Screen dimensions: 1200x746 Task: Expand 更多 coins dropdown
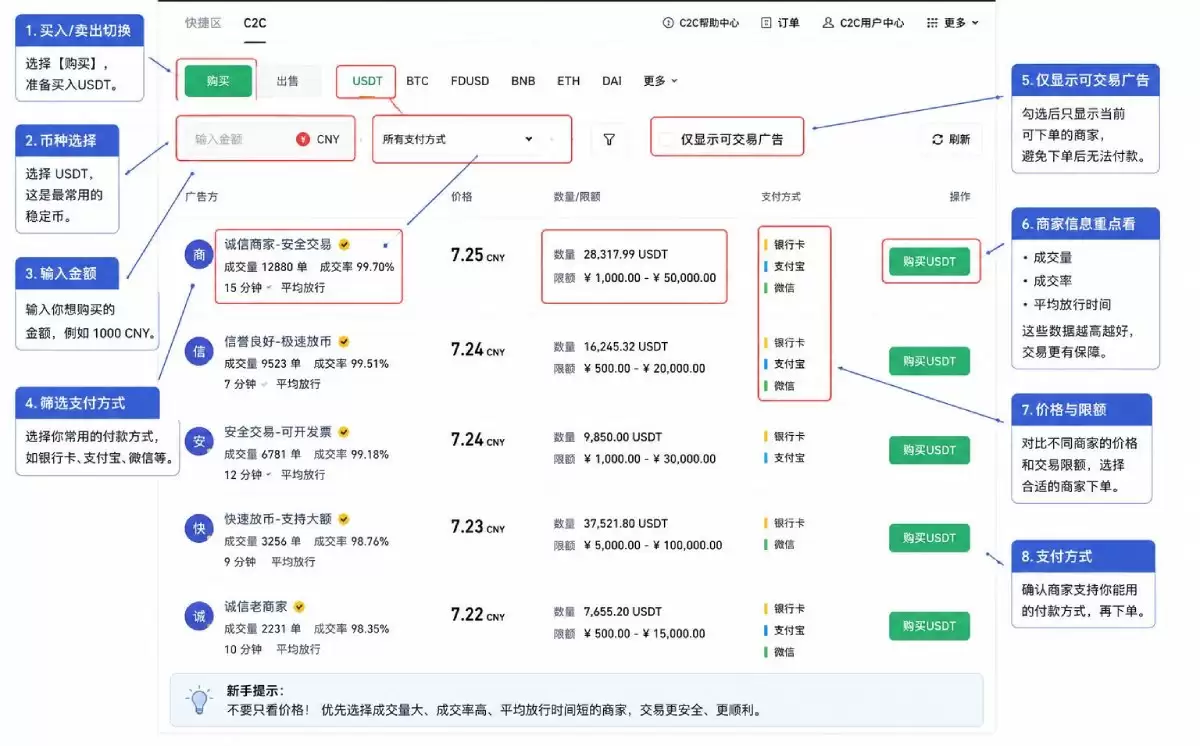point(660,81)
